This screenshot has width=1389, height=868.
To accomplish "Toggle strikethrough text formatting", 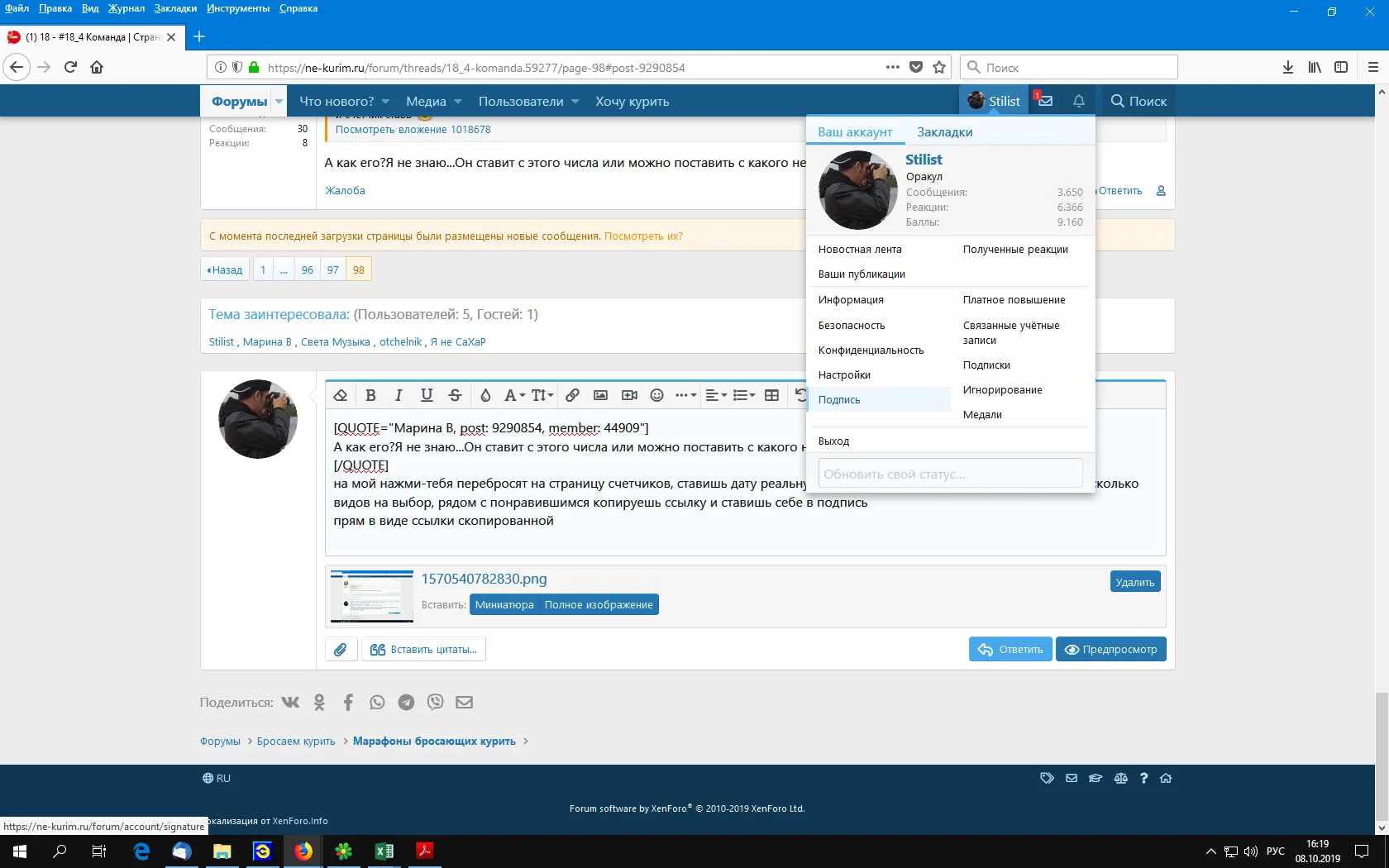I will coord(455,395).
